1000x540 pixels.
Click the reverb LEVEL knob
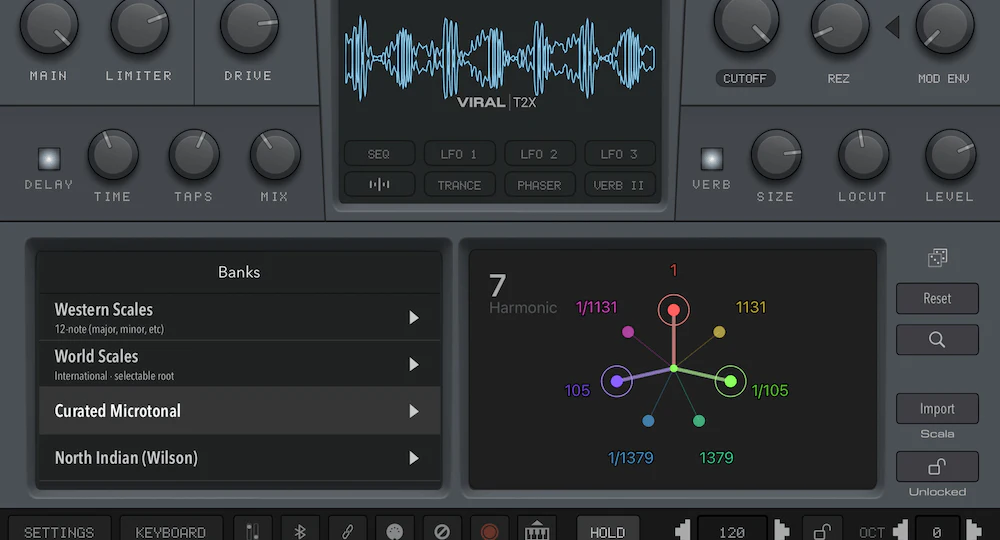(950, 154)
